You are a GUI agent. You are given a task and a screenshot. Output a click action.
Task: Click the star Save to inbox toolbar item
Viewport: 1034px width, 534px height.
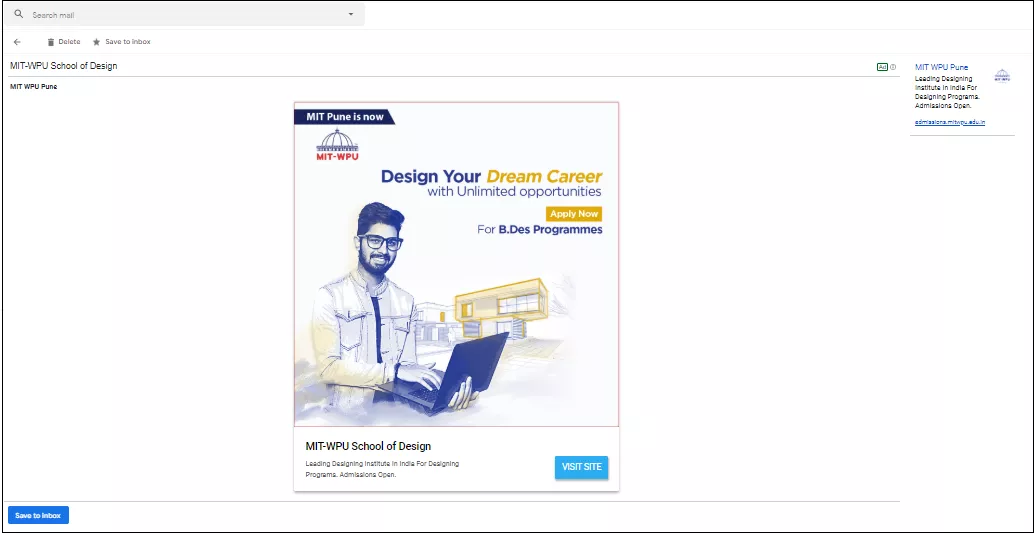pos(96,42)
